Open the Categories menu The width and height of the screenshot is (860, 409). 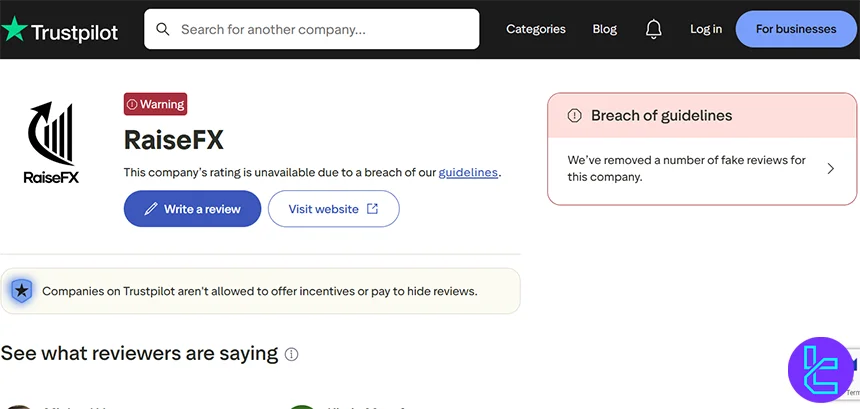click(x=536, y=30)
